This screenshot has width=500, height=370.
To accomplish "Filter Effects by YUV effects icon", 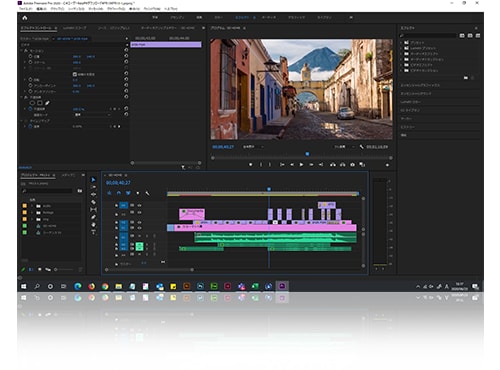I will (x=478, y=36).
